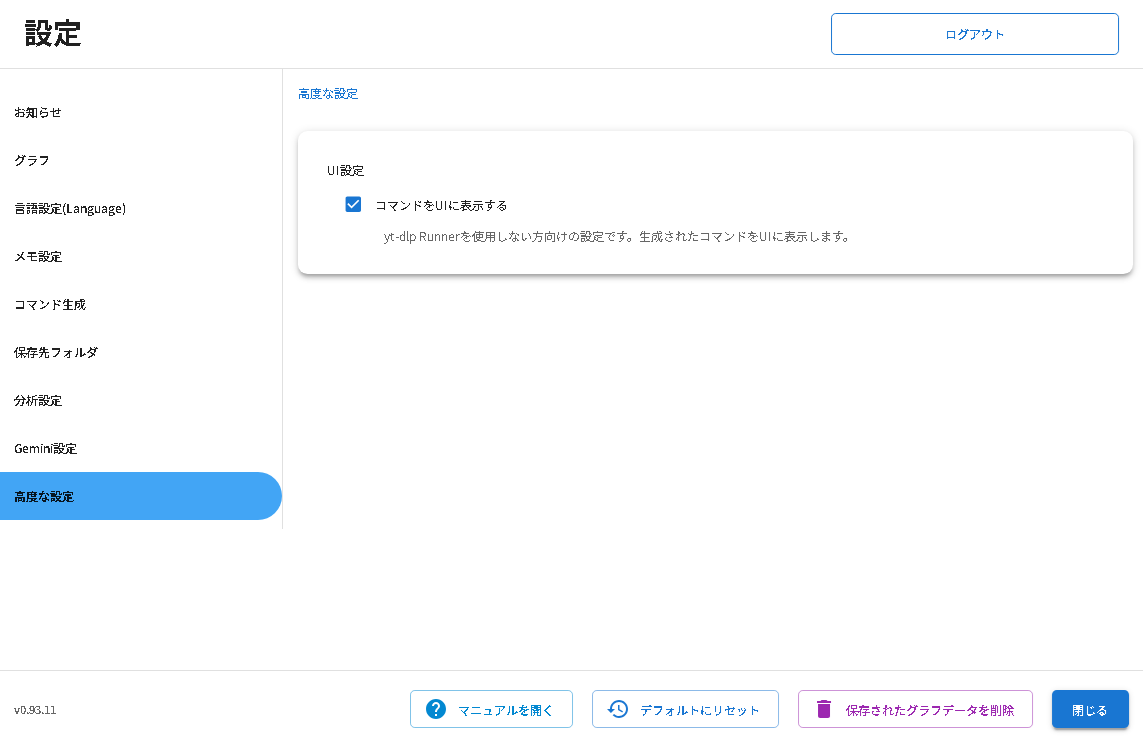Image resolution: width=1143 pixels, height=742 pixels.
Task: Click the マニュアルを開く button label
Action: point(505,710)
